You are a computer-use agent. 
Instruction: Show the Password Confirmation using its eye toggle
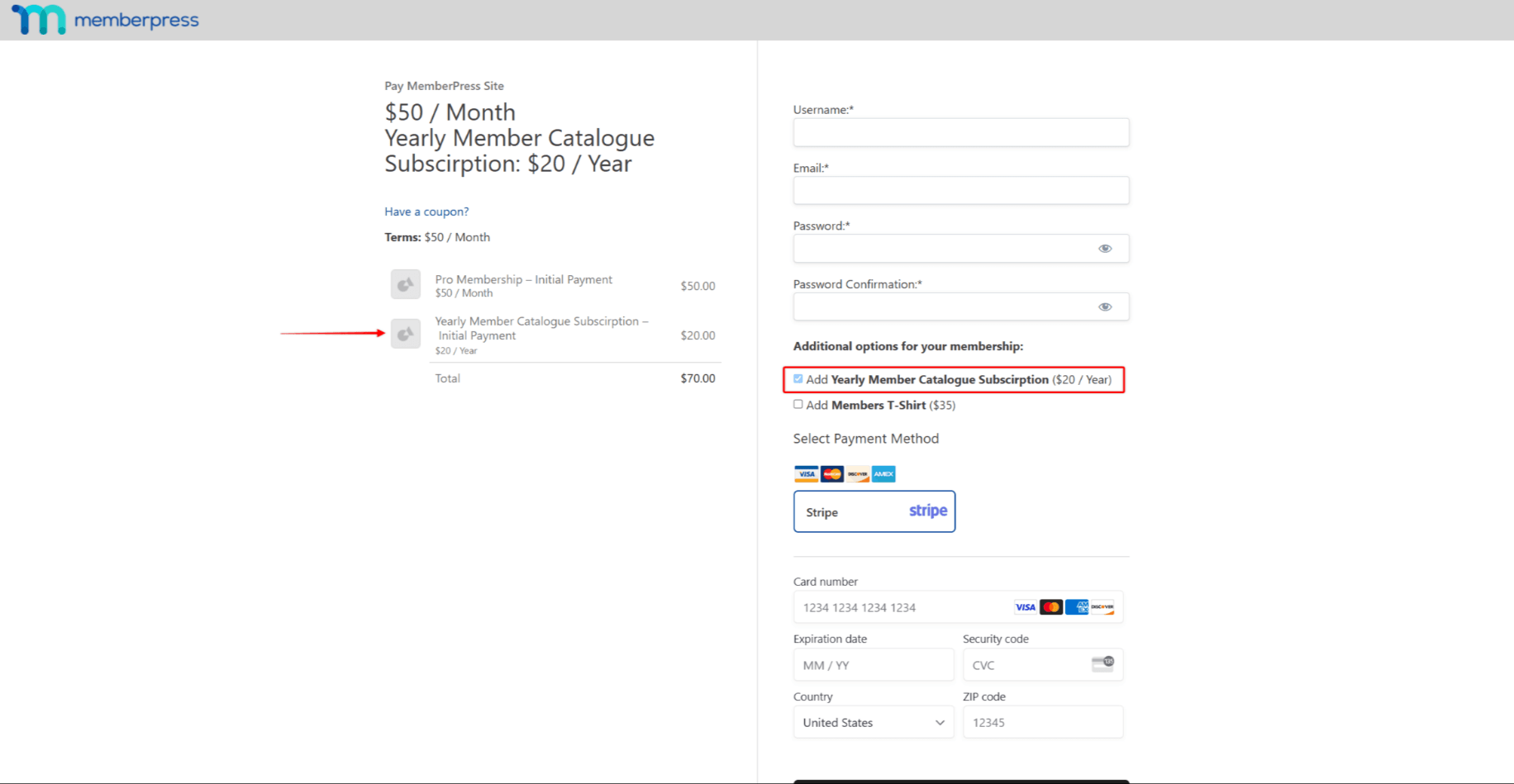pyautogui.click(x=1105, y=306)
